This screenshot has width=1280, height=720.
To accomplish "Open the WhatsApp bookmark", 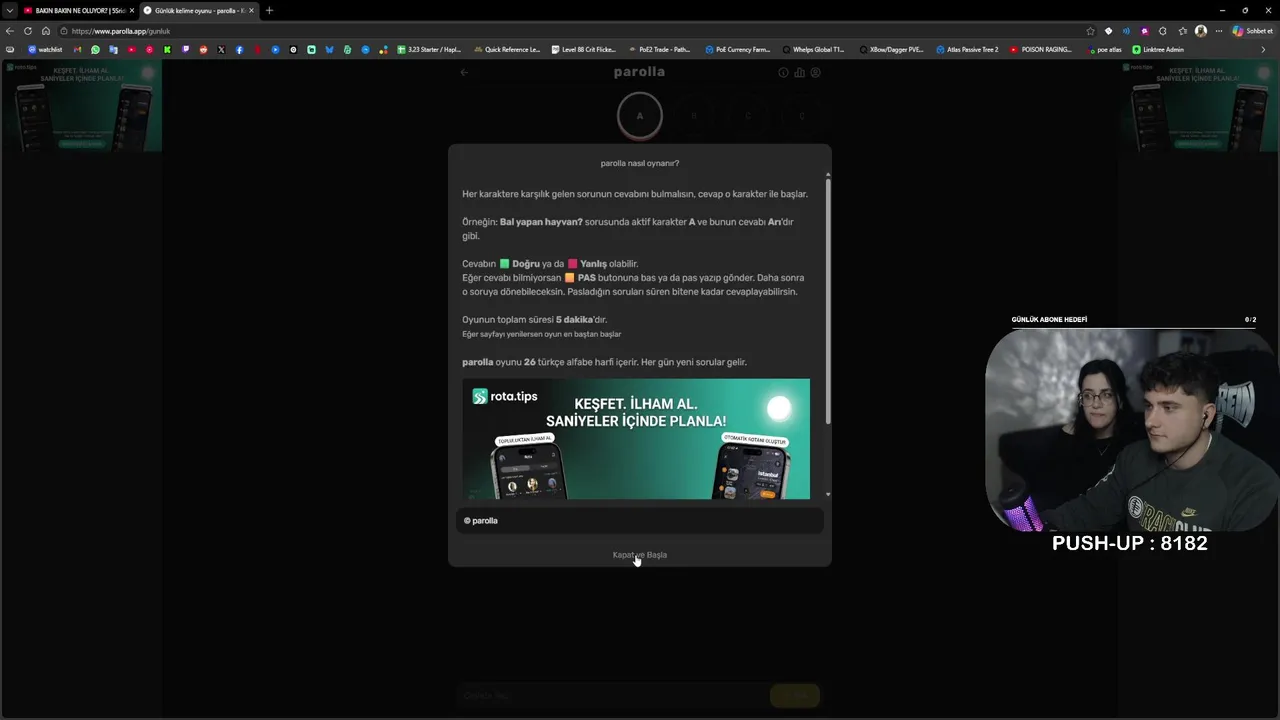I will coord(96,49).
